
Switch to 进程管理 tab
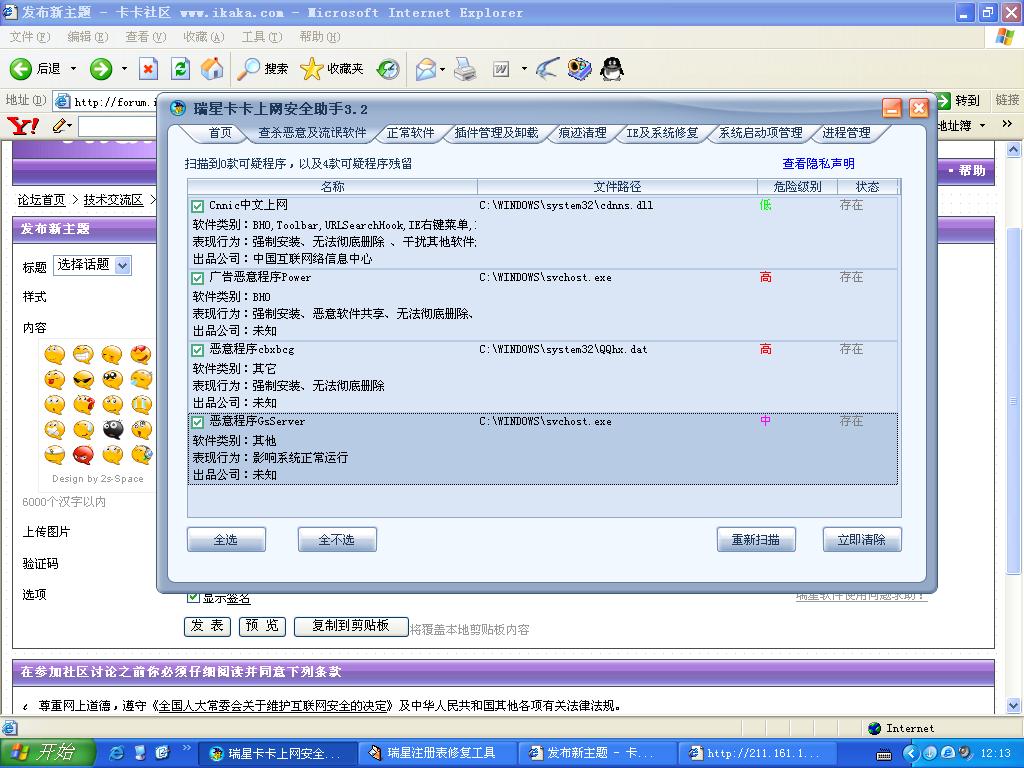846,133
